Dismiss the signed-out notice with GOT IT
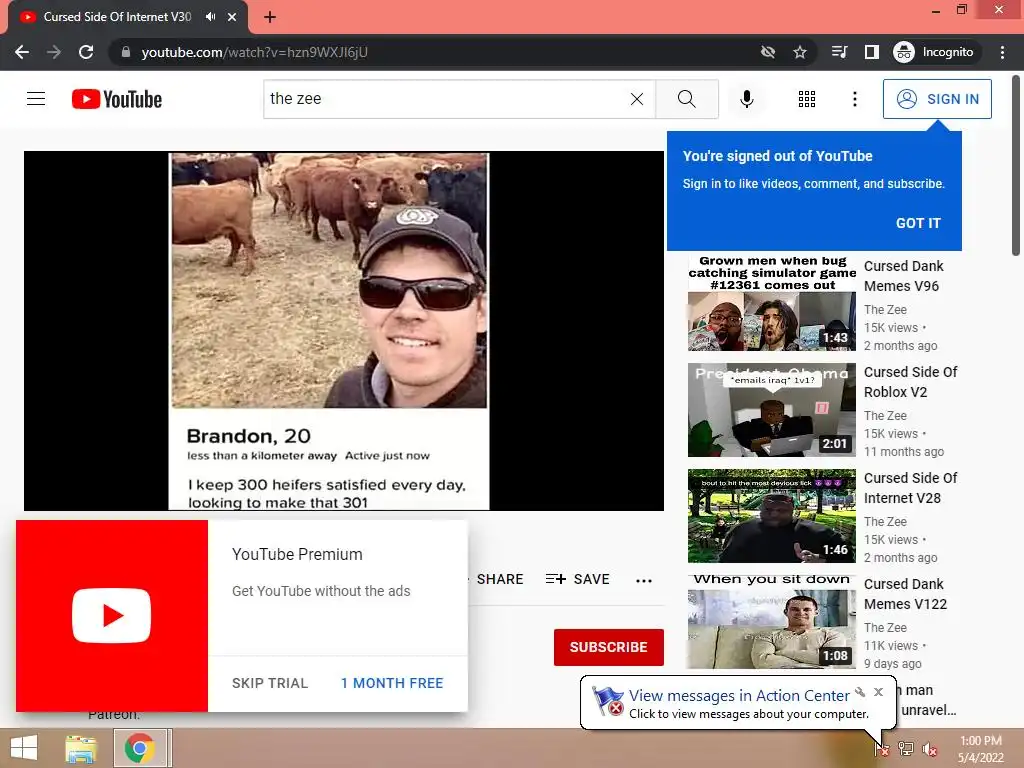This screenshot has width=1024, height=768. coord(918,223)
